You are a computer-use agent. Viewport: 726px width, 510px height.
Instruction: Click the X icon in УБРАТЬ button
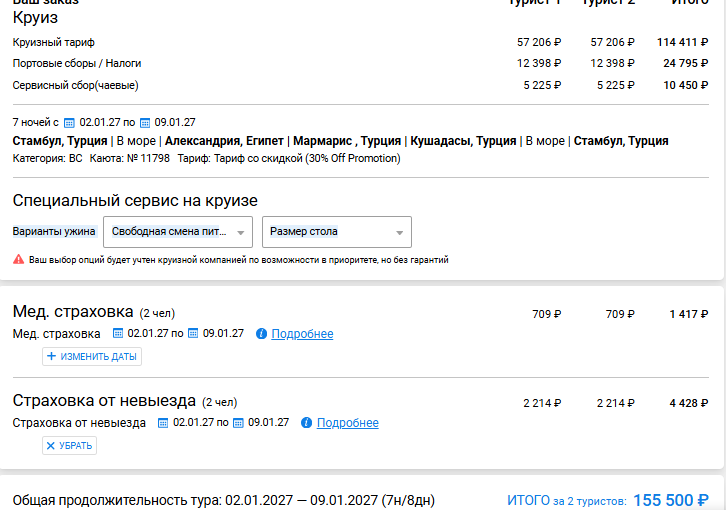click(x=51, y=446)
